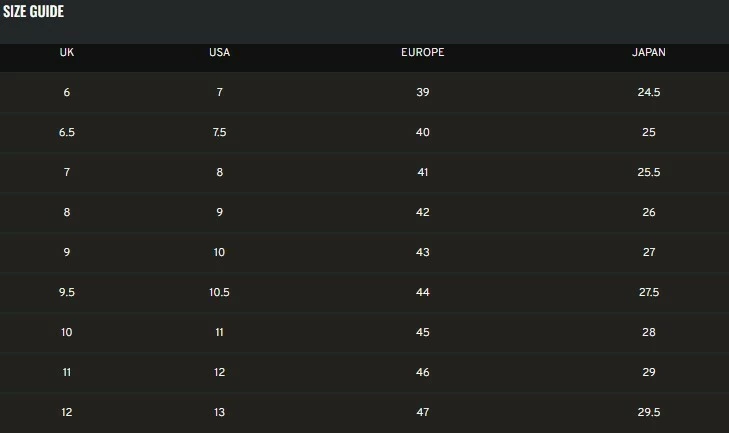Click the Japan size 24.5 cell
The height and width of the screenshot is (433, 729).
[649, 92]
